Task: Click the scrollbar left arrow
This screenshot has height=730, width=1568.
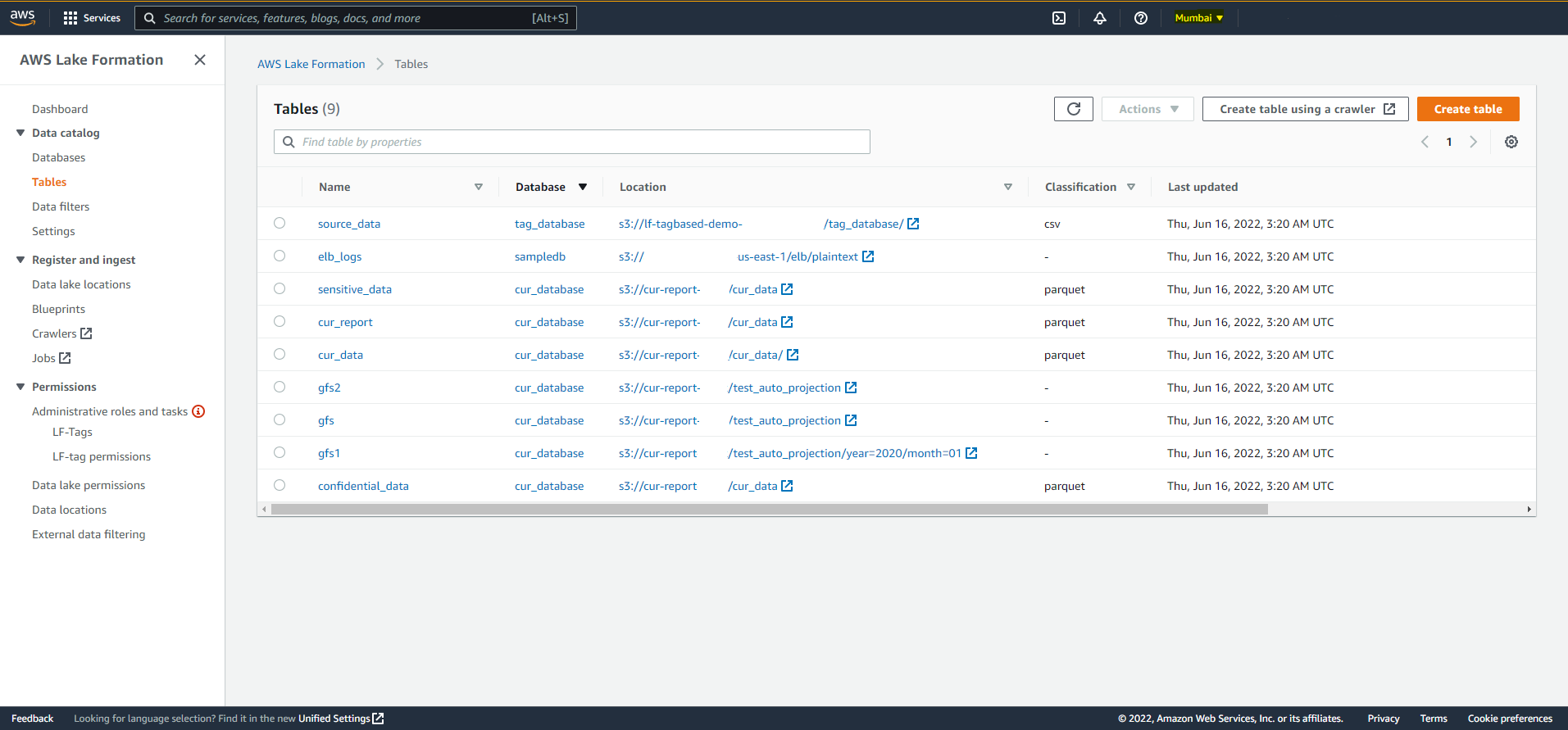Action: click(x=264, y=510)
